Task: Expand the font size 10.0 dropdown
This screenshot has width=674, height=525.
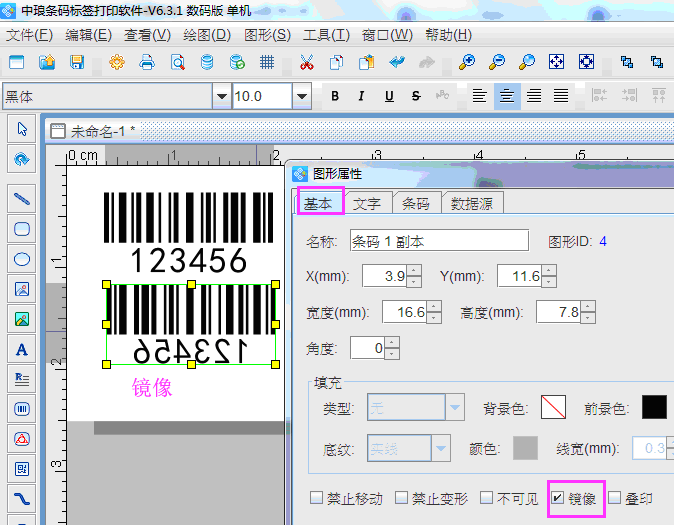Action: [x=301, y=97]
